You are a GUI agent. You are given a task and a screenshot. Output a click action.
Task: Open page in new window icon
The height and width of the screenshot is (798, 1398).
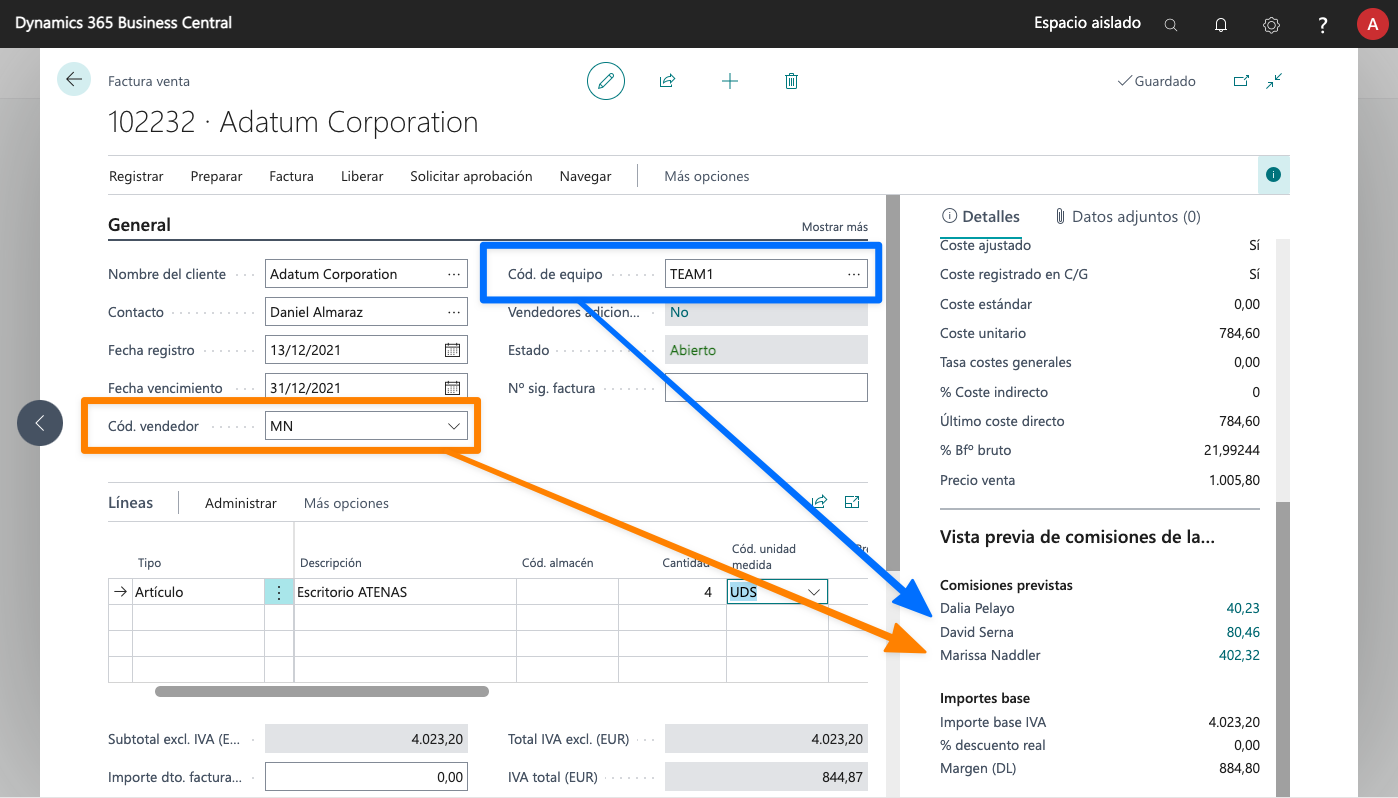pos(1241,81)
